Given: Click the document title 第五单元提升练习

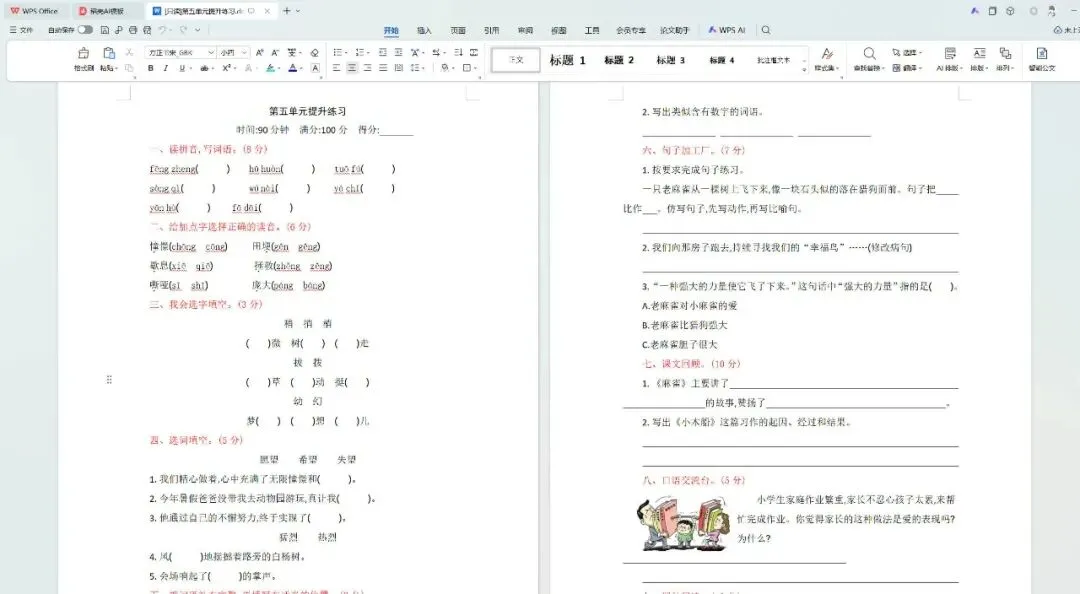Looking at the screenshot, I should (x=307, y=111).
